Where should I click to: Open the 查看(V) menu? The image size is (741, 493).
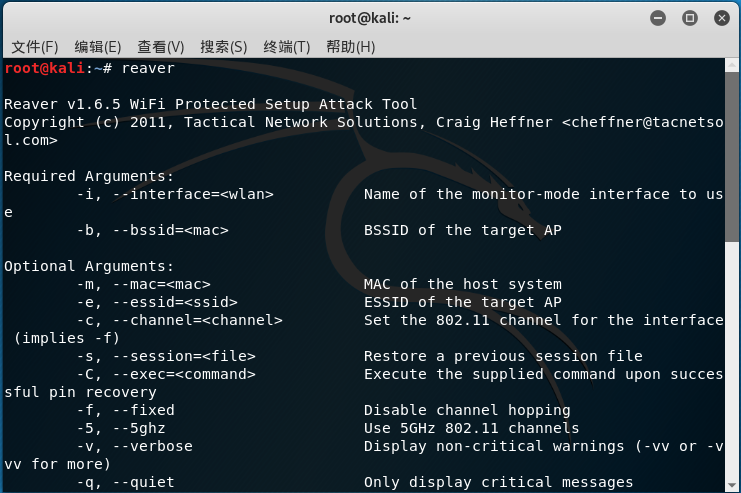pyautogui.click(x=161, y=47)
